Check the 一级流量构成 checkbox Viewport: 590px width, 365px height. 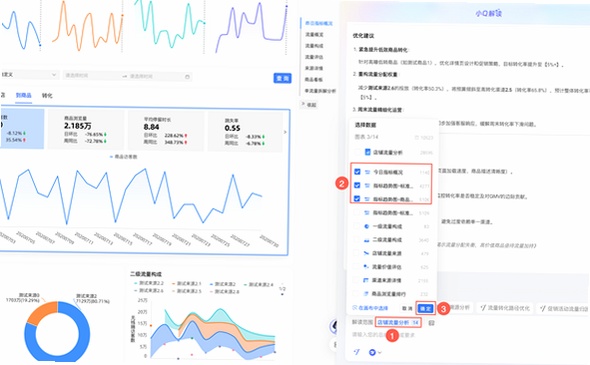click(356, 226)
